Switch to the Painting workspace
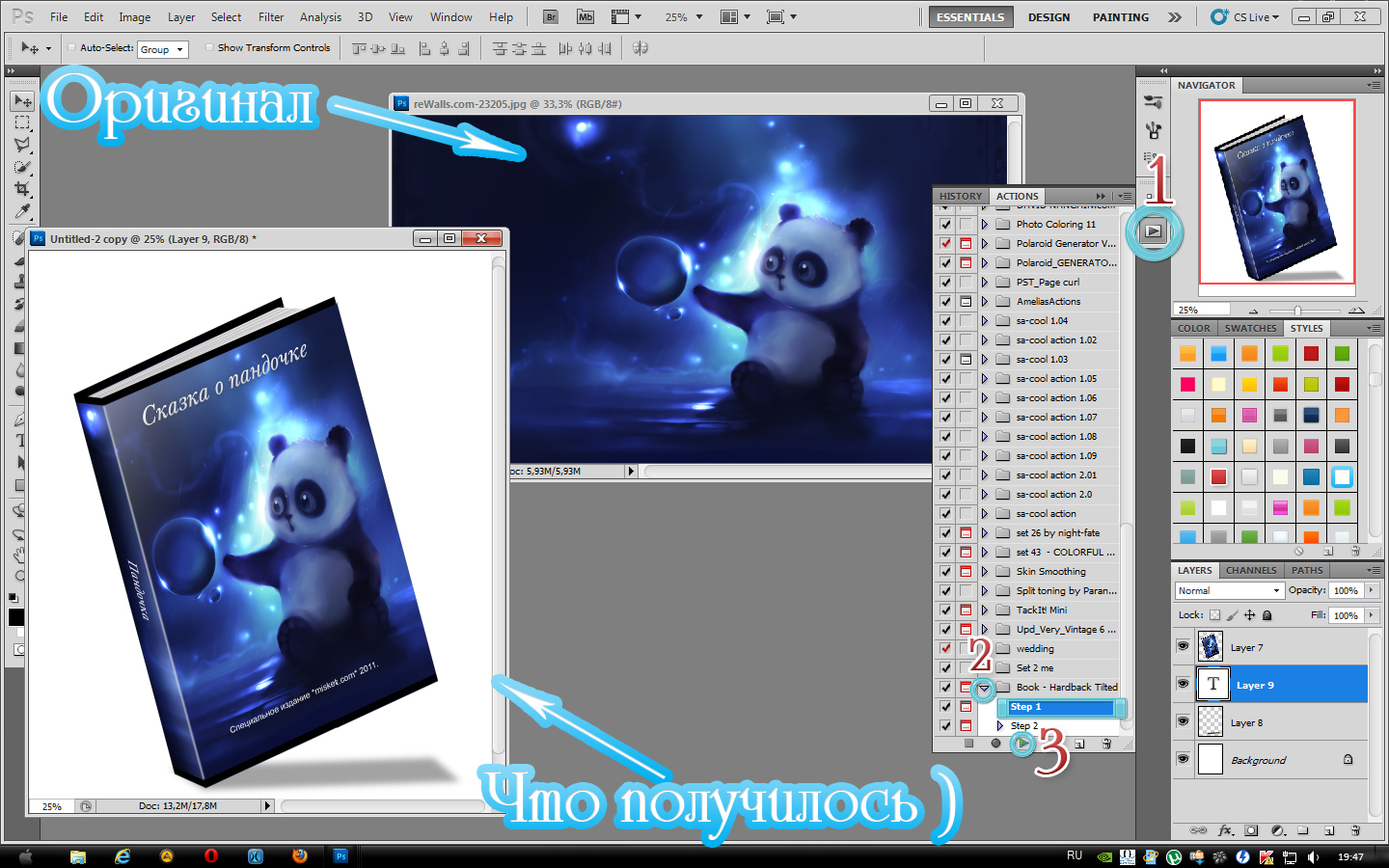The image size is (1389, 868). 1120,17
